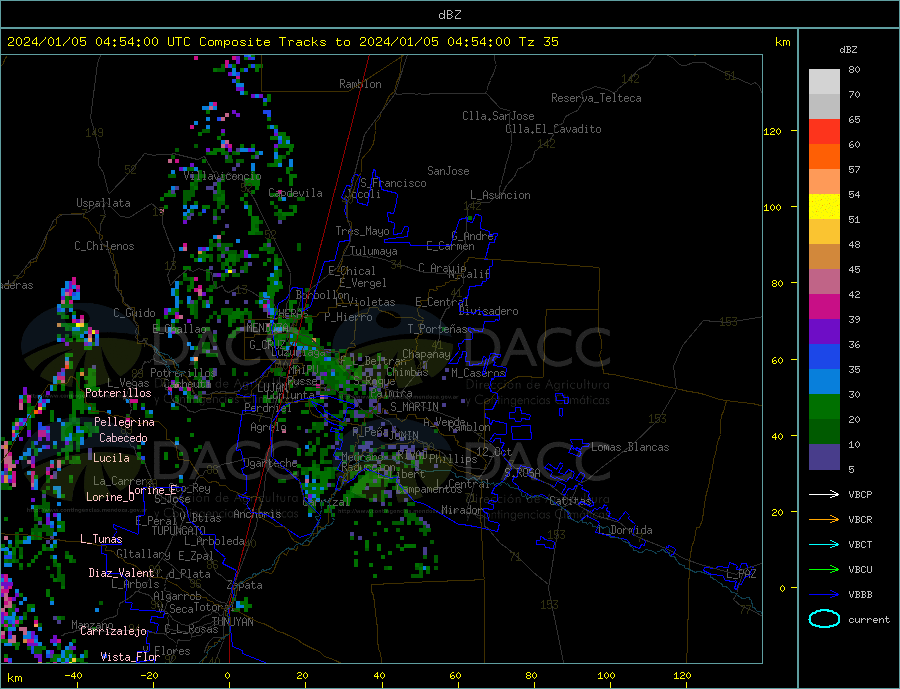Click the Vista_Flor label
The width and height of the screenshot is (900, 689).
click(130, 657)
